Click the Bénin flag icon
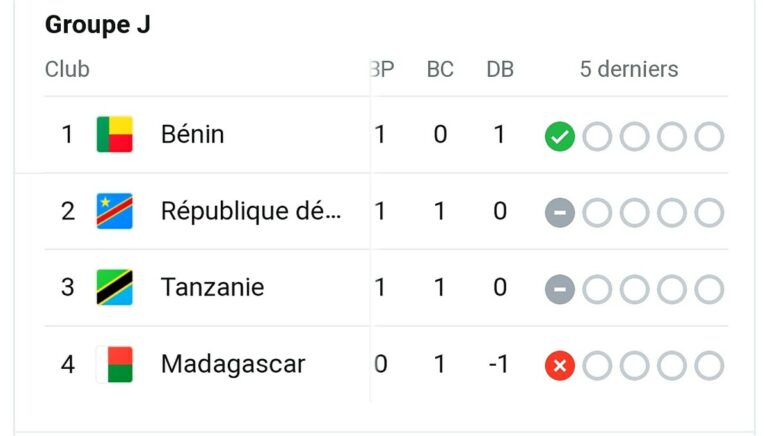 click(114, 134)
